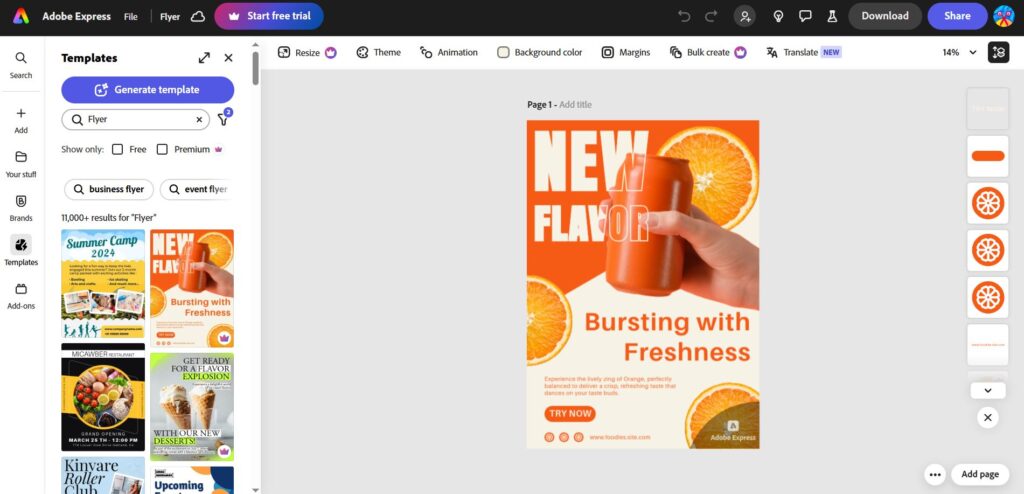Add a new page
This screenshot has width=1024, height=494.
(980, 474)
